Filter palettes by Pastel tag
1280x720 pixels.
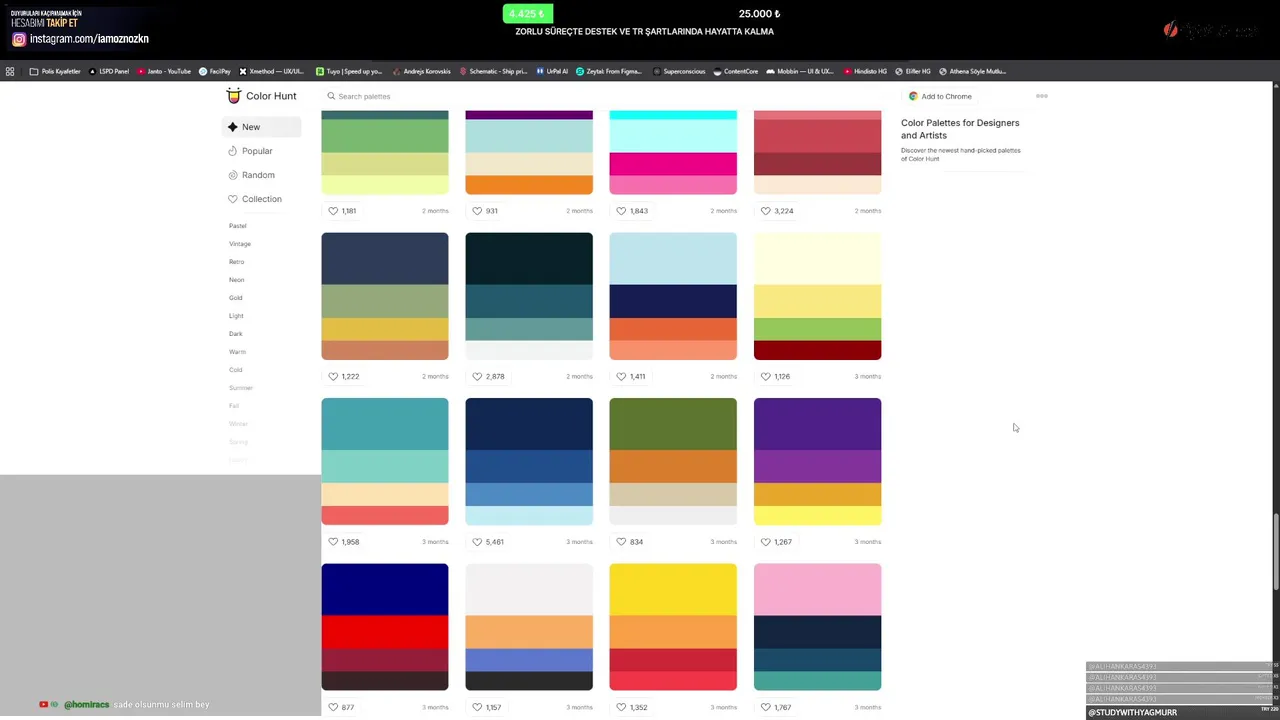pos(238,226)
